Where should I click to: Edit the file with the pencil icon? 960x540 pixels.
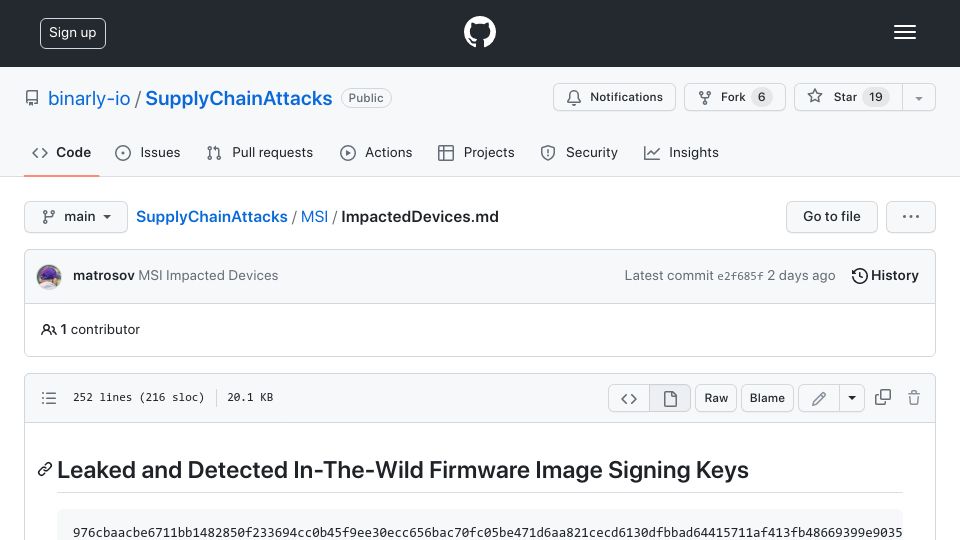pyautogui.click(x=819, y=399)
